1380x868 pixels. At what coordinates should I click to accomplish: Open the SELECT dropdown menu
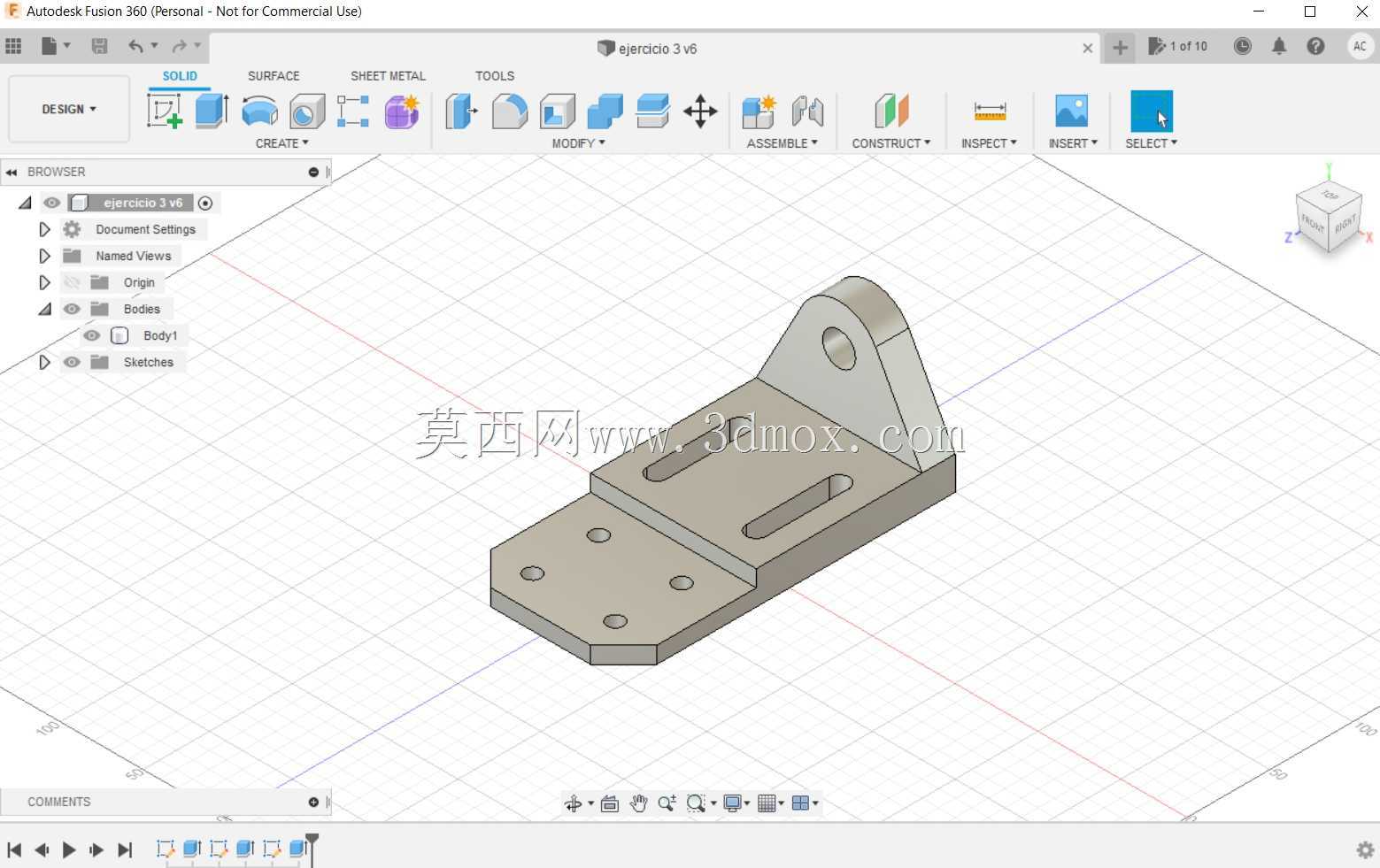(x=1152, y=143)
